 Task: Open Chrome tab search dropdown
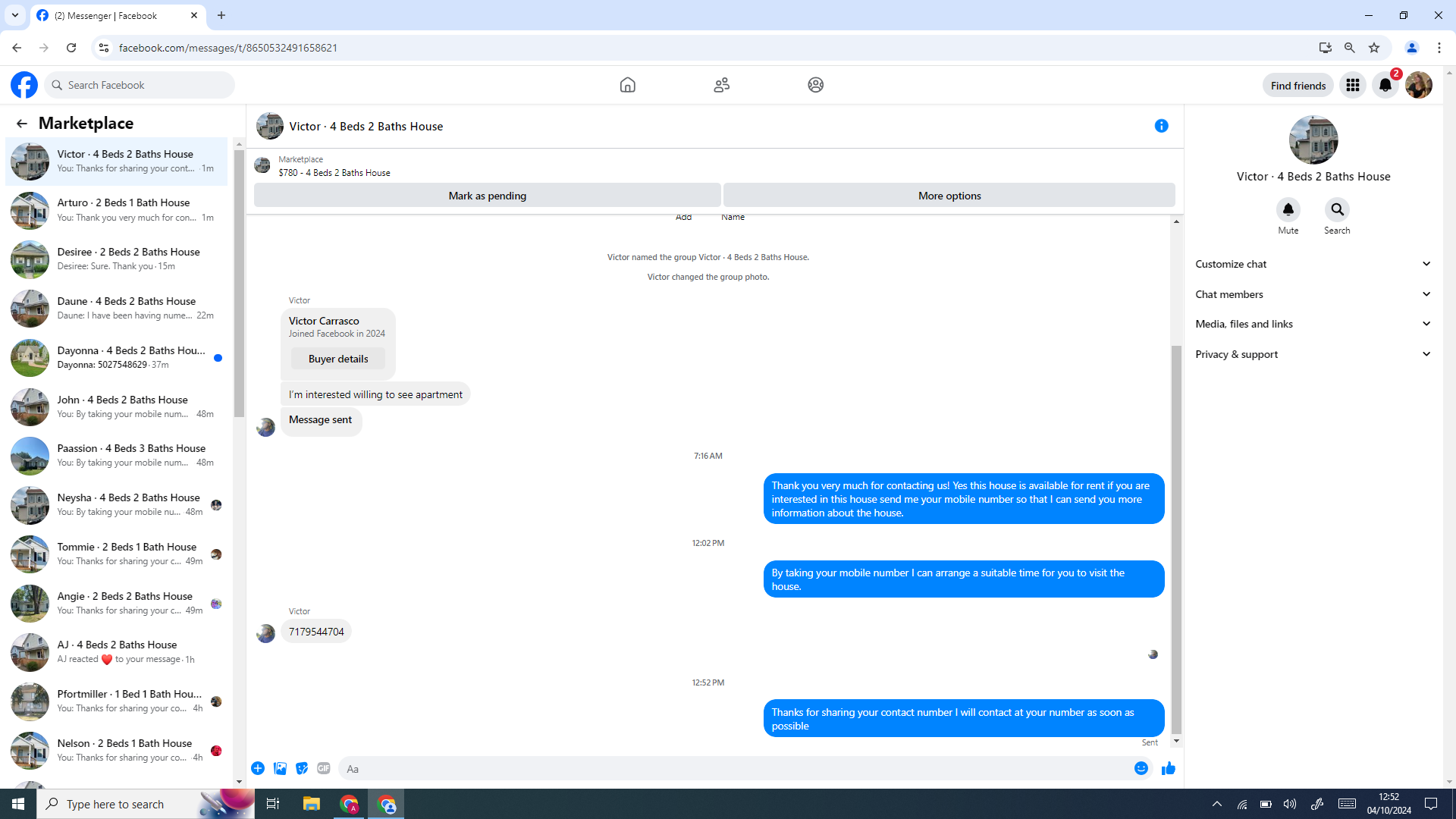(x=15, y=15)
